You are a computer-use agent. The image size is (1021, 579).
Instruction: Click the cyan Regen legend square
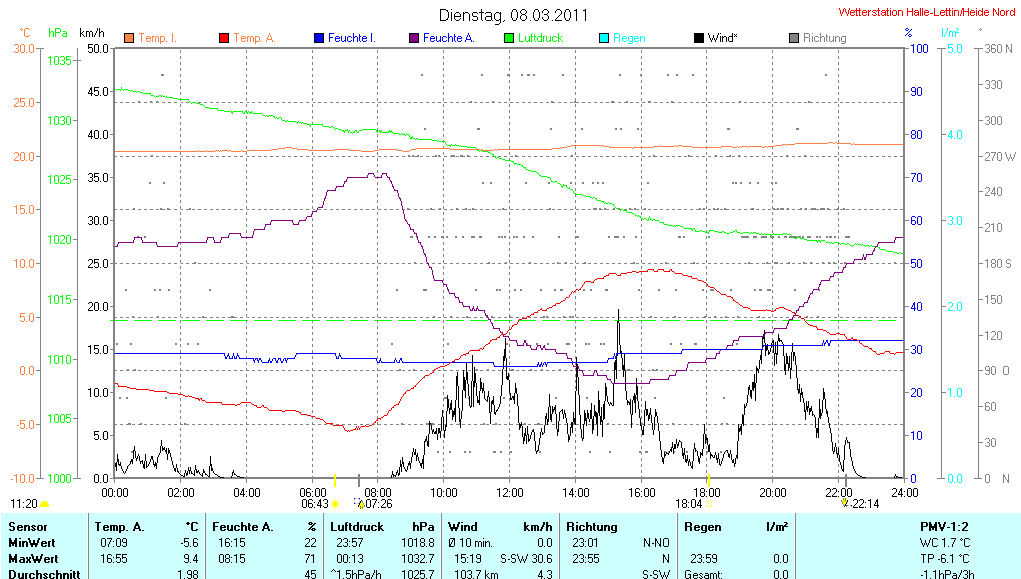pyautogui.click(x=603, y=38)
